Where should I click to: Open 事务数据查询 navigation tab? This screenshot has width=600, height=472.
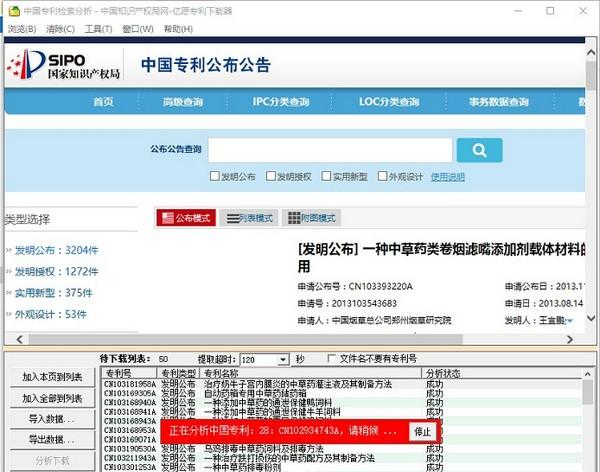(499, 102)
